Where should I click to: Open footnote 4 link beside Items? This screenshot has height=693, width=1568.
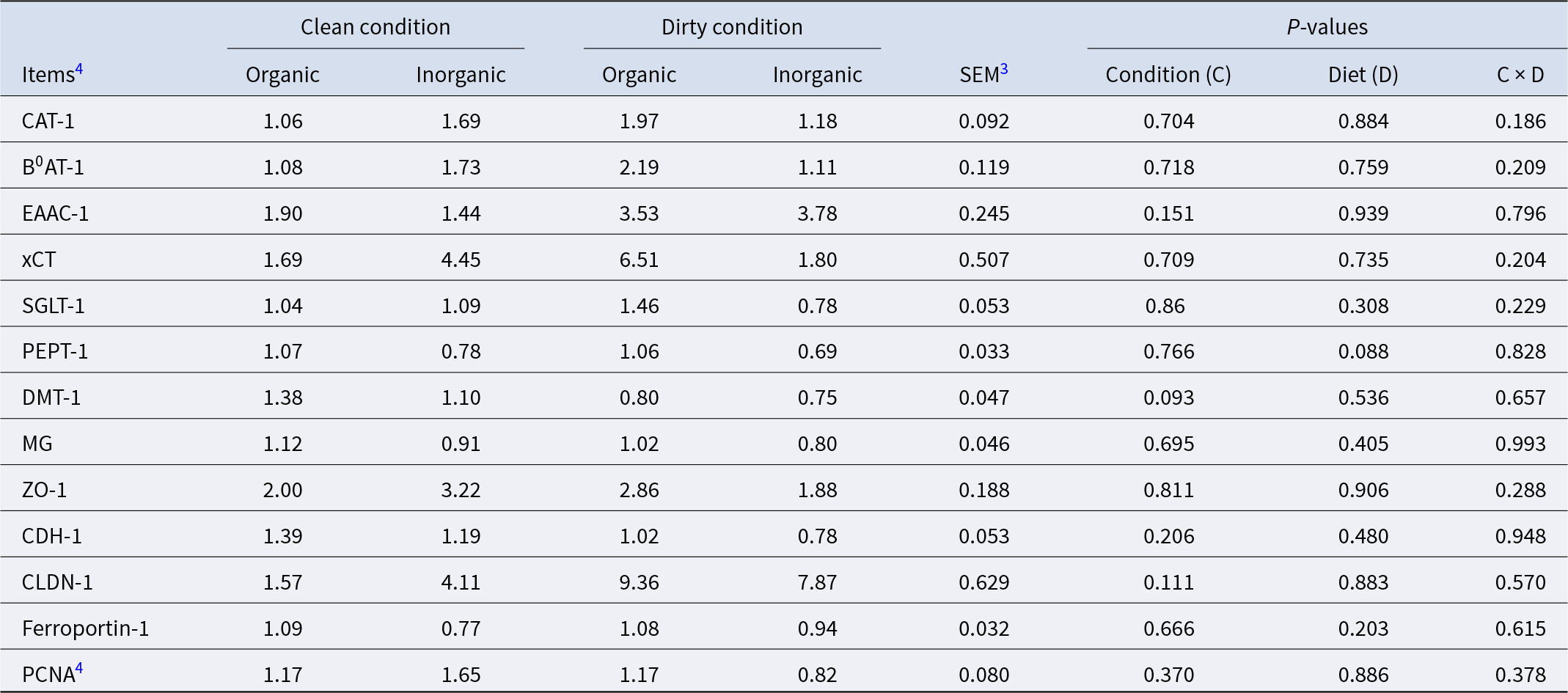79,70
